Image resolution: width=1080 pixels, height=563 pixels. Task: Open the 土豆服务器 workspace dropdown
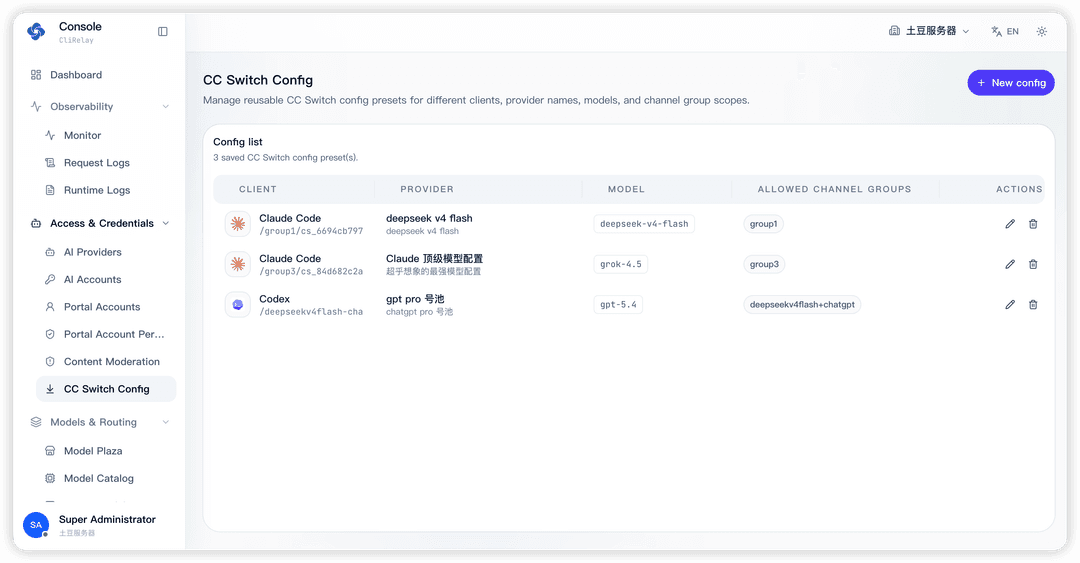pyautogui.click(x=929, y=31)
